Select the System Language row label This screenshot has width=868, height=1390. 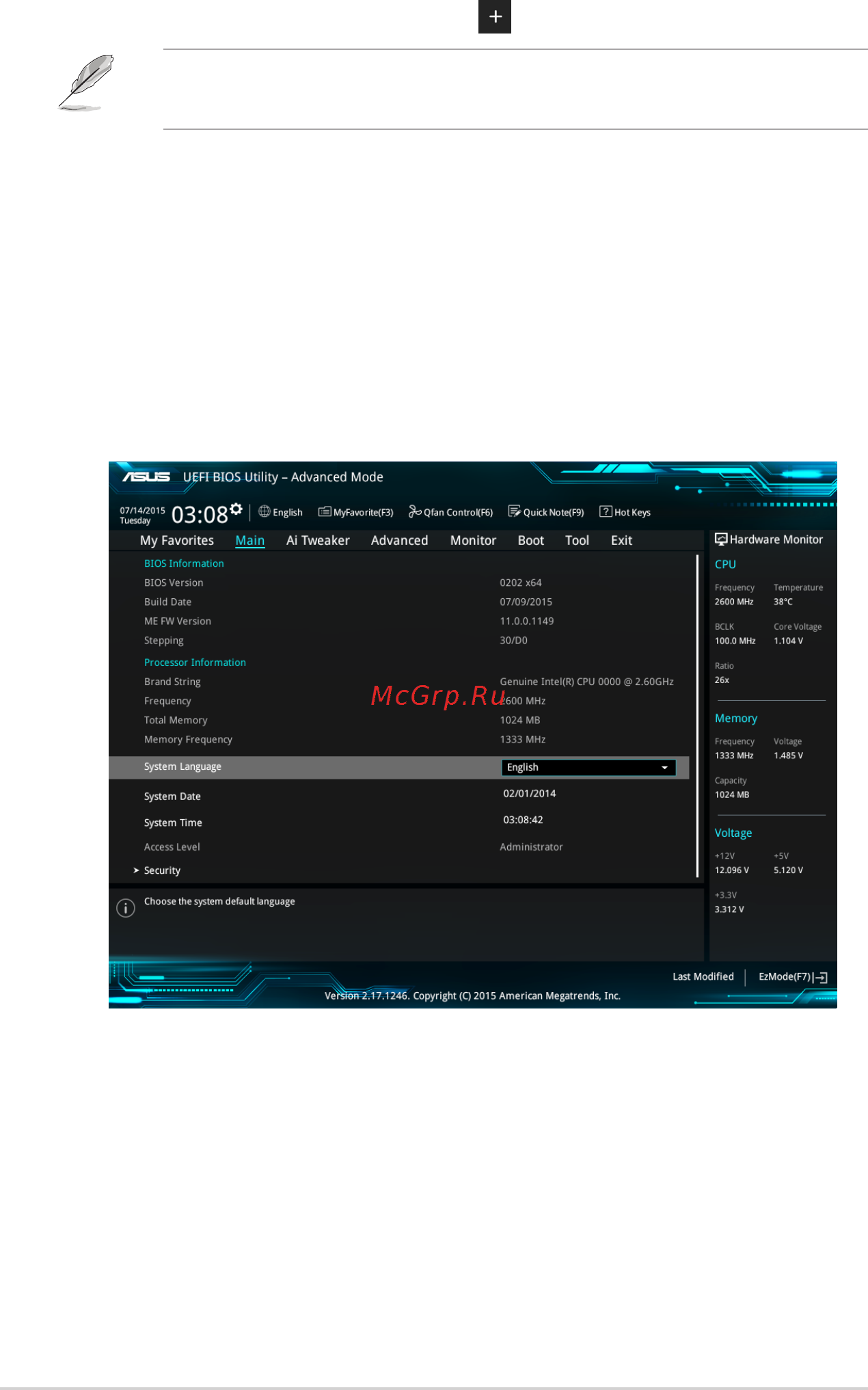point(182,766)
